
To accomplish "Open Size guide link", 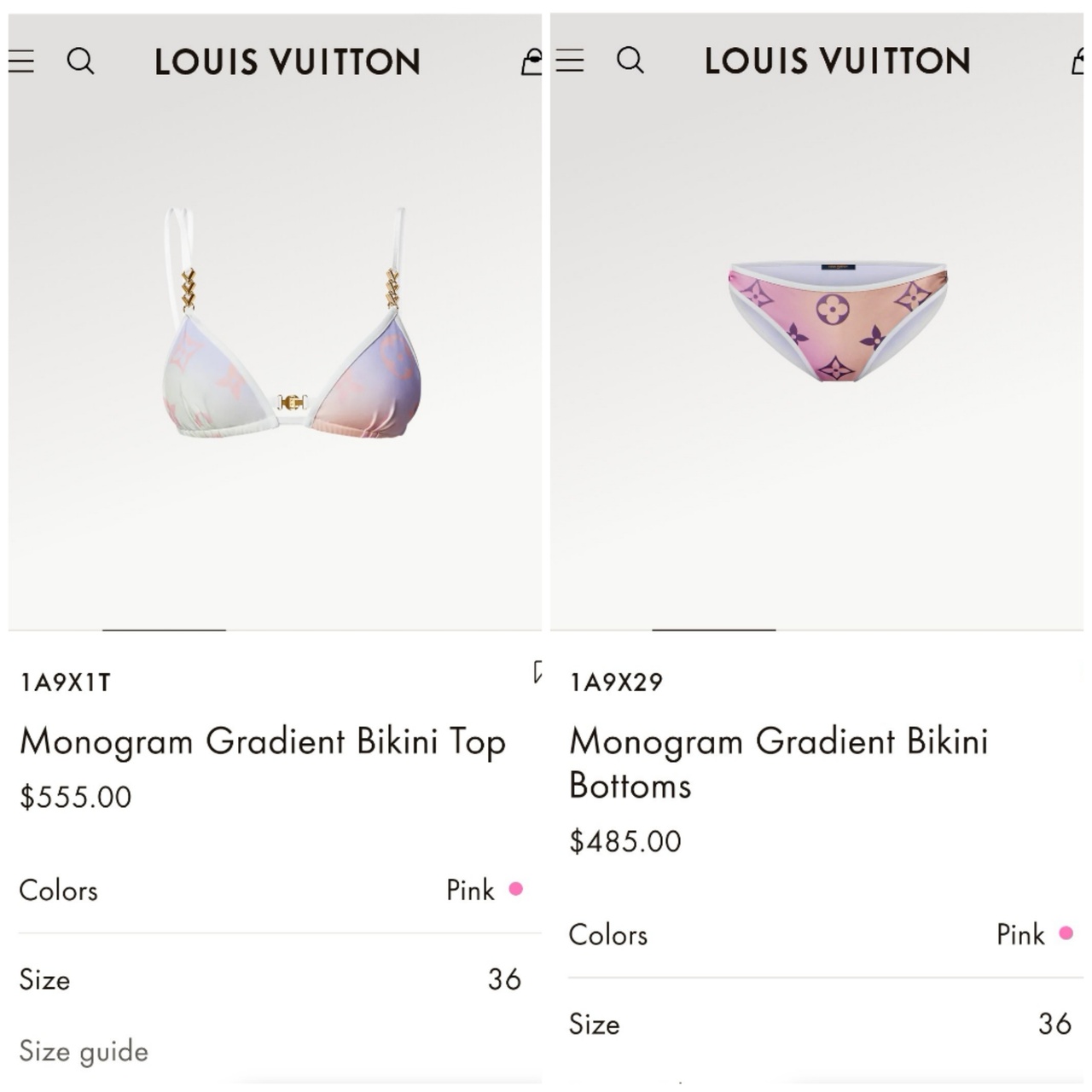I will (x=84, y=1051).
